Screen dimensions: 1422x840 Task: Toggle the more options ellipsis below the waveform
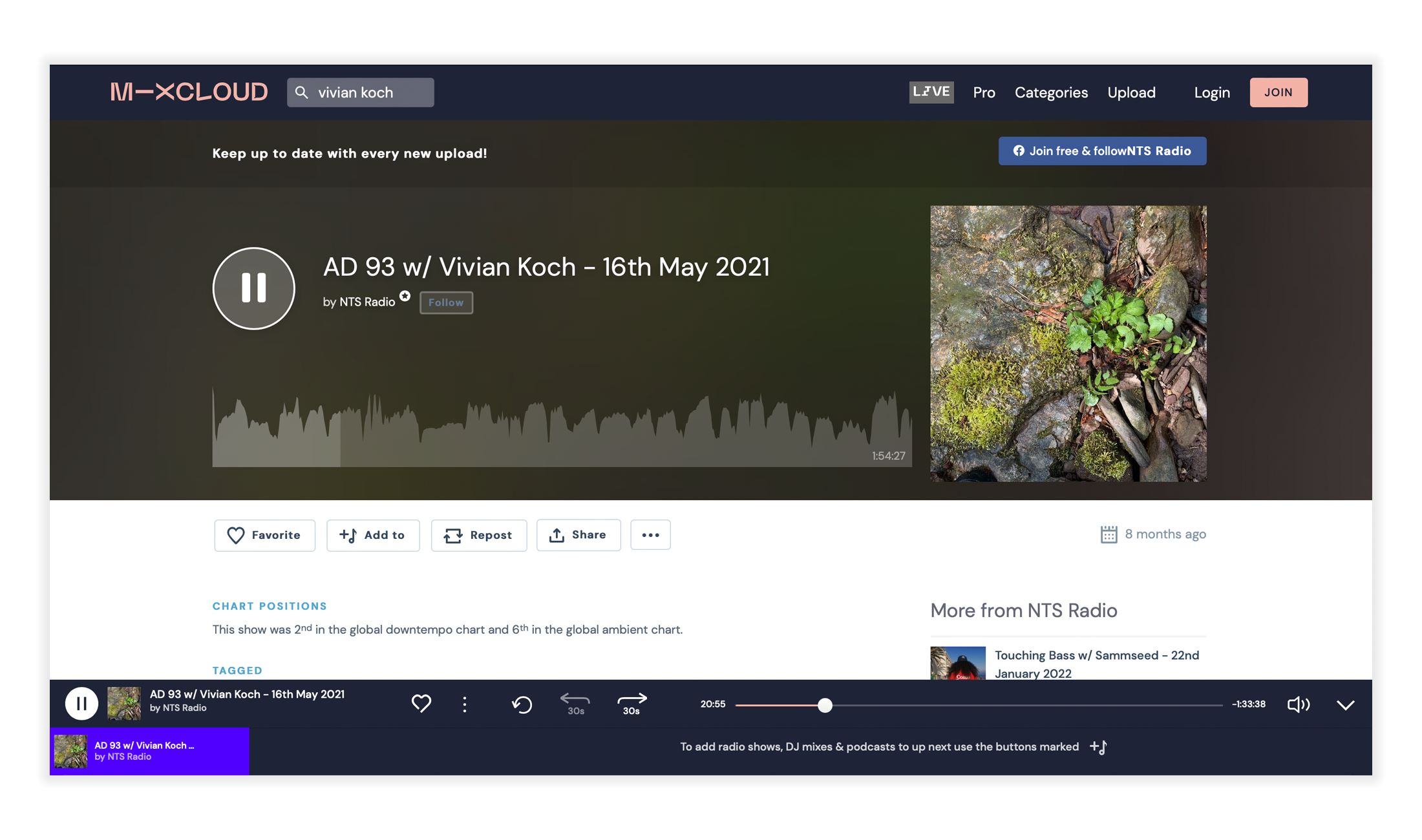coord(650,535)
